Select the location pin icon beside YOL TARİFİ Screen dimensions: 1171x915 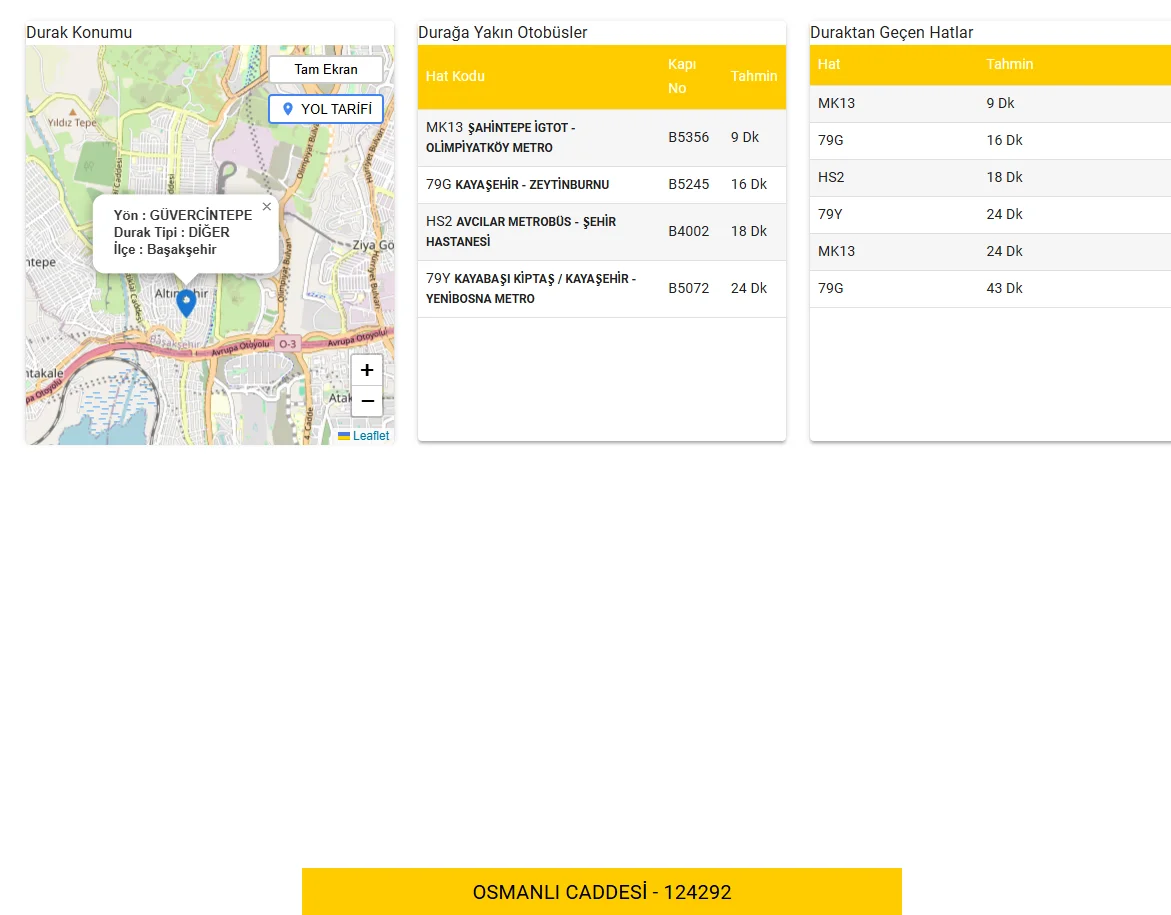[290, 109]
